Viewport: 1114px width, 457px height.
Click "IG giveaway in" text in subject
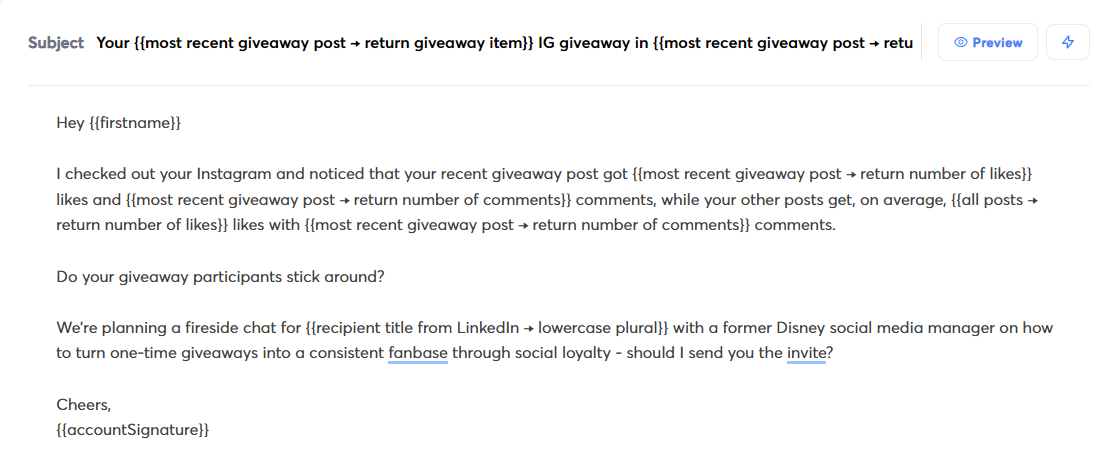click(592, 43)
